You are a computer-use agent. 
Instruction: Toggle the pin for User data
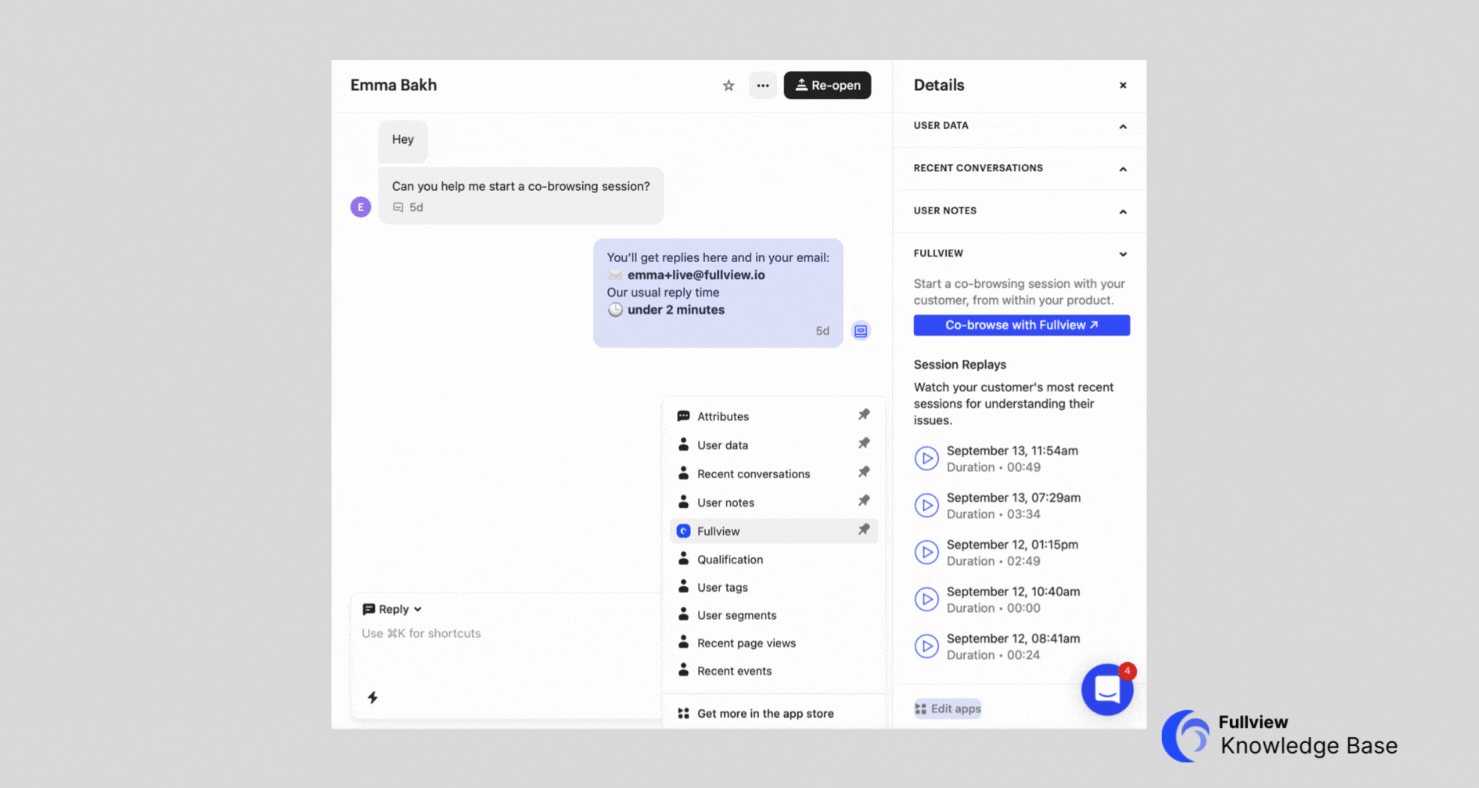click(x=864, y=444)
